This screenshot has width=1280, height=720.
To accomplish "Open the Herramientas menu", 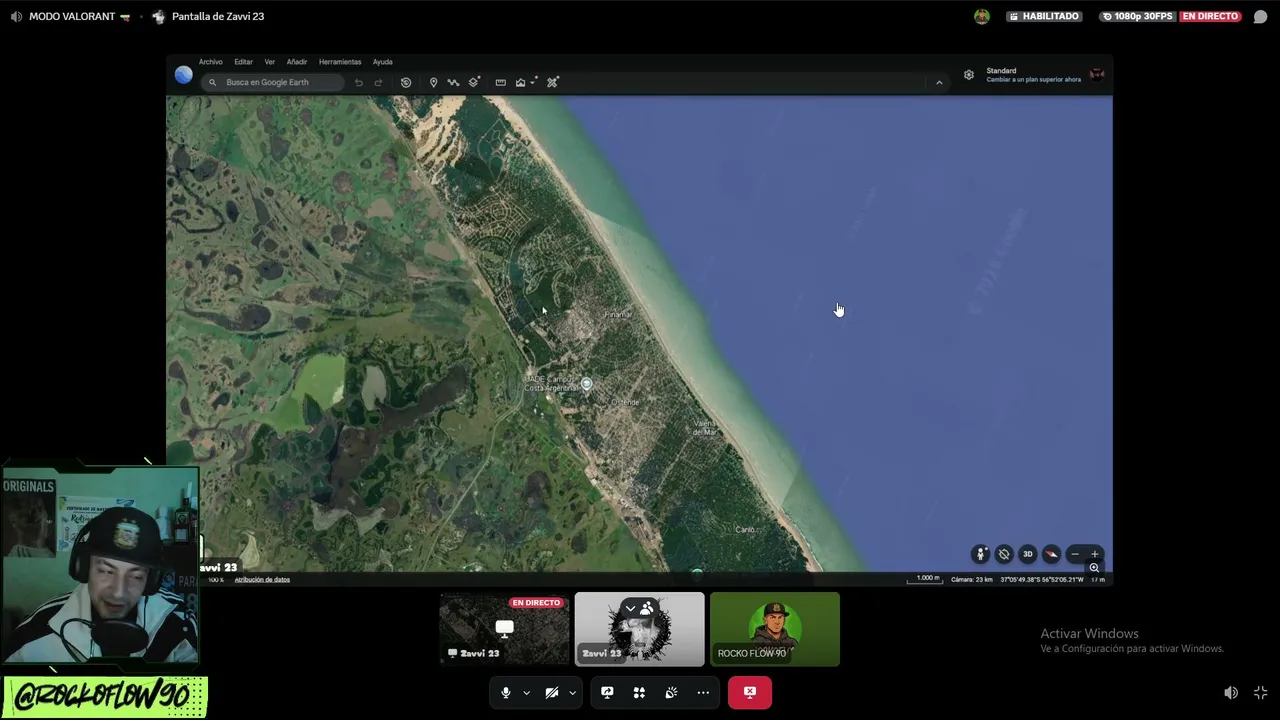I will pyautogui.click(x=340, y=62).
